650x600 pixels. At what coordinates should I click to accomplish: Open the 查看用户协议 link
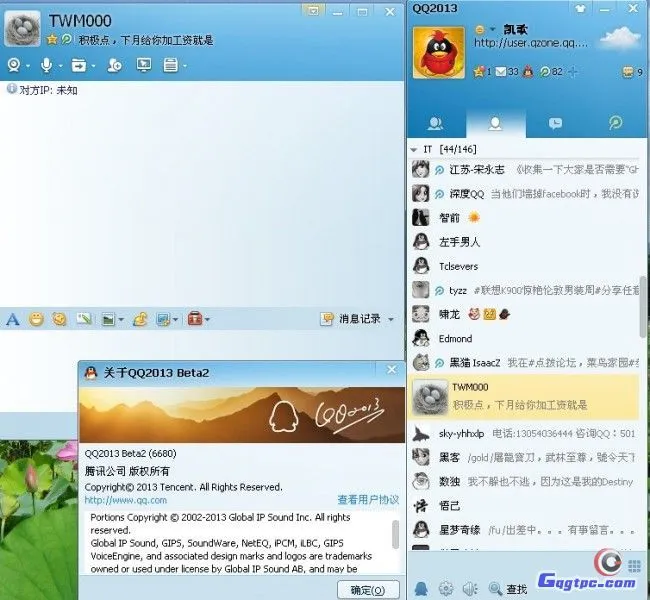click(368, 500)
